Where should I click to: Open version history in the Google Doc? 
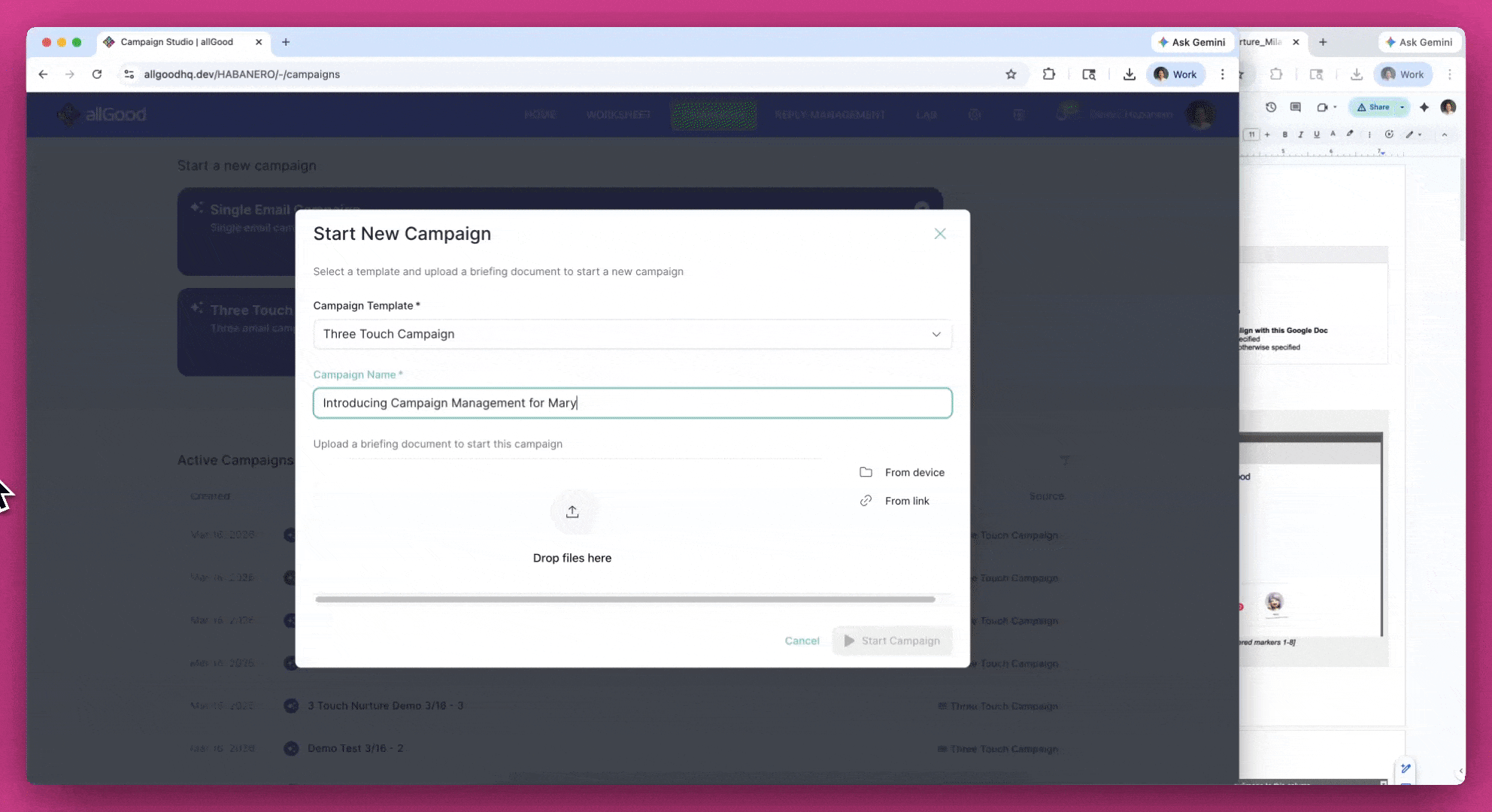click(x=1271, y=107)
